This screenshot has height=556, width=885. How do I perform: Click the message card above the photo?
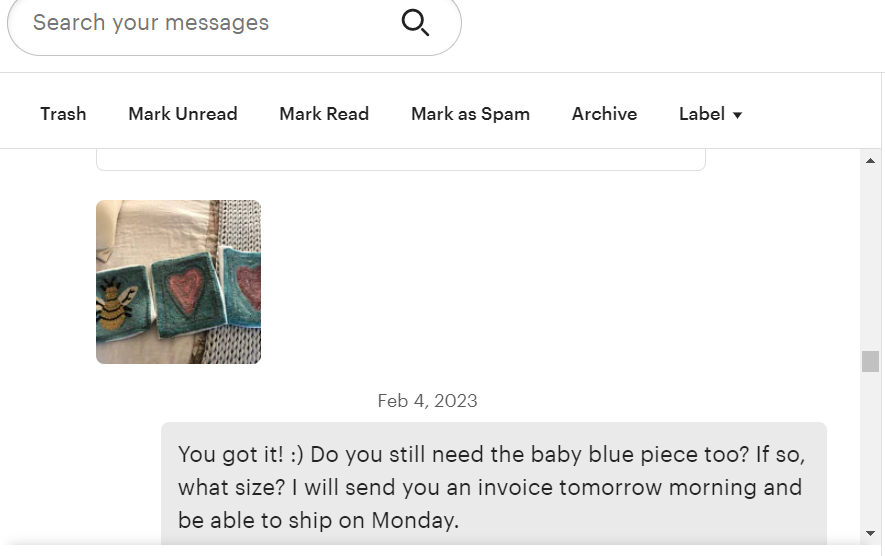(x=400, y=159)
